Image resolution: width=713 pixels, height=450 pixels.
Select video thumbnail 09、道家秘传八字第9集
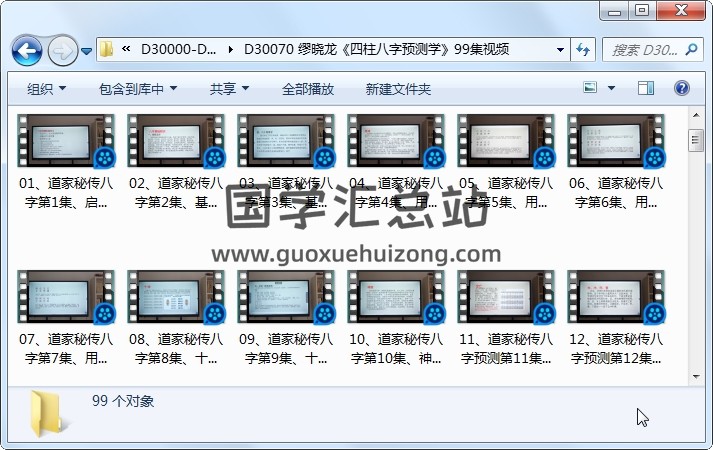click(x=286, y=297)
